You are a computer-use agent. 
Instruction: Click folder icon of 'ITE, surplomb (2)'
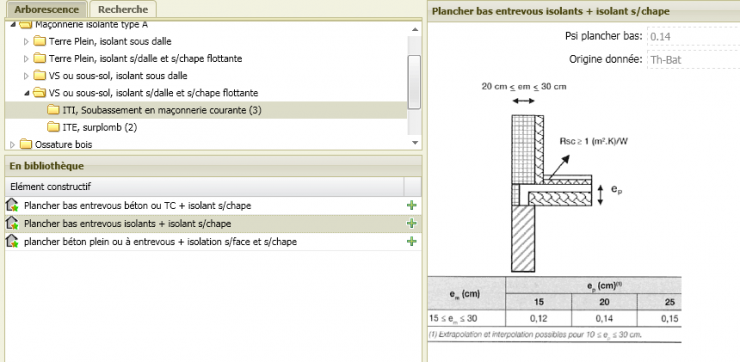pyautogui.click(x=53, y=127)
